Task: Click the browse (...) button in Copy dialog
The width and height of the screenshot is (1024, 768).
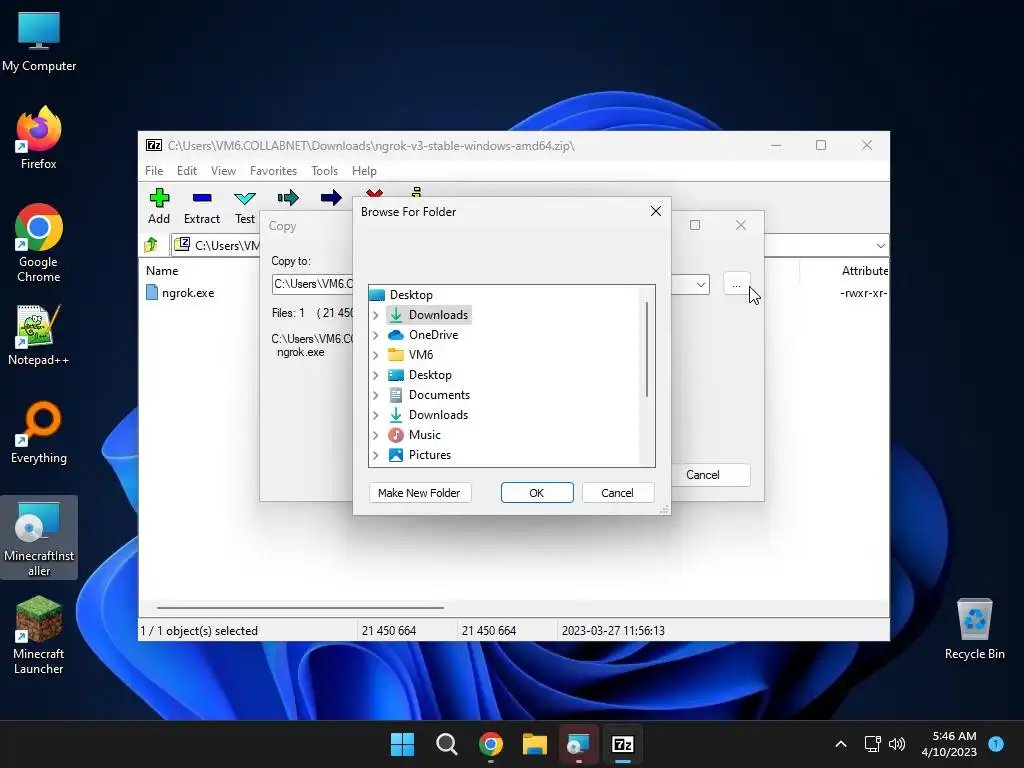Action: click(736, 285)
